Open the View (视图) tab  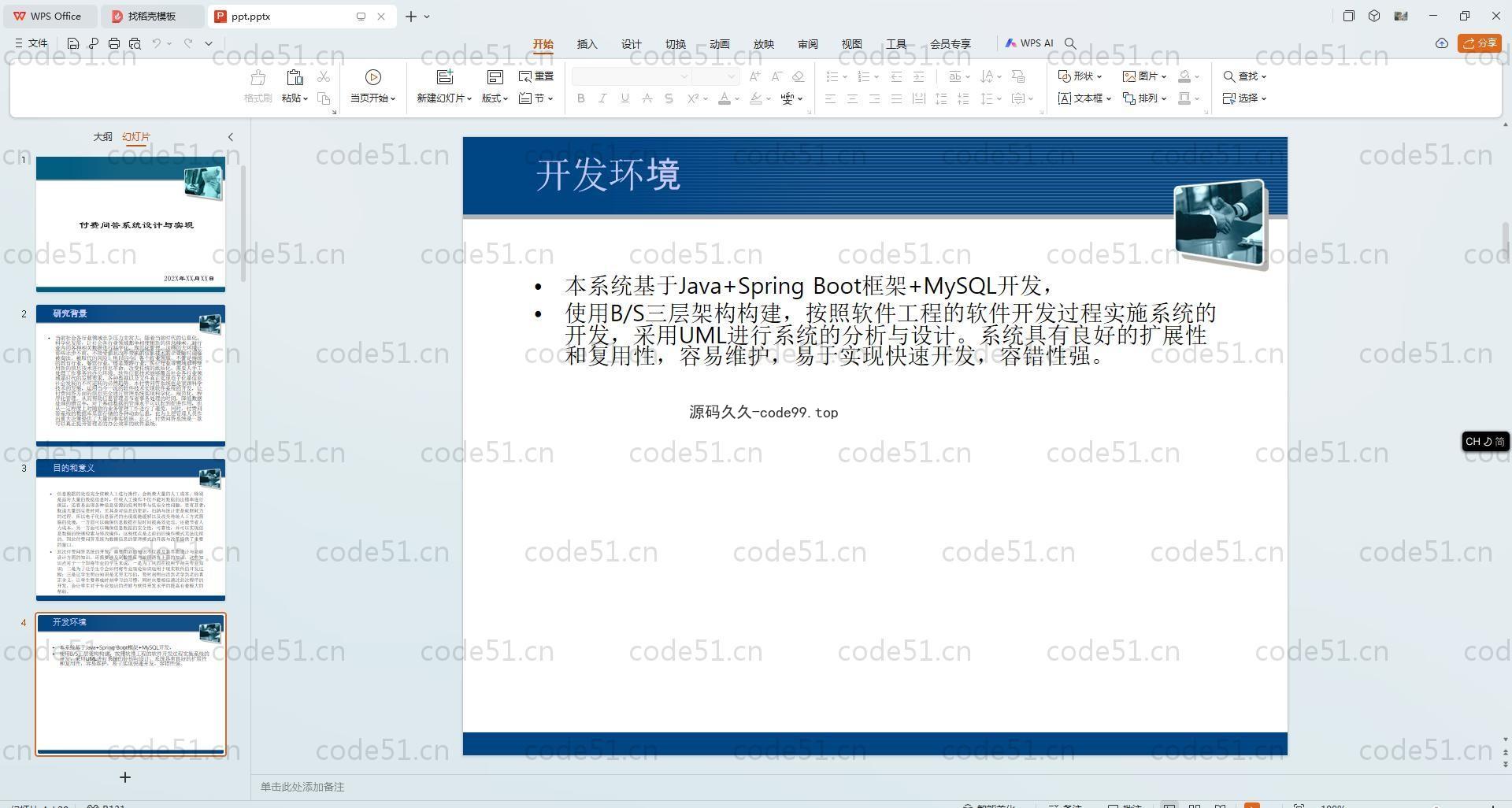click(x=852, y=44)
